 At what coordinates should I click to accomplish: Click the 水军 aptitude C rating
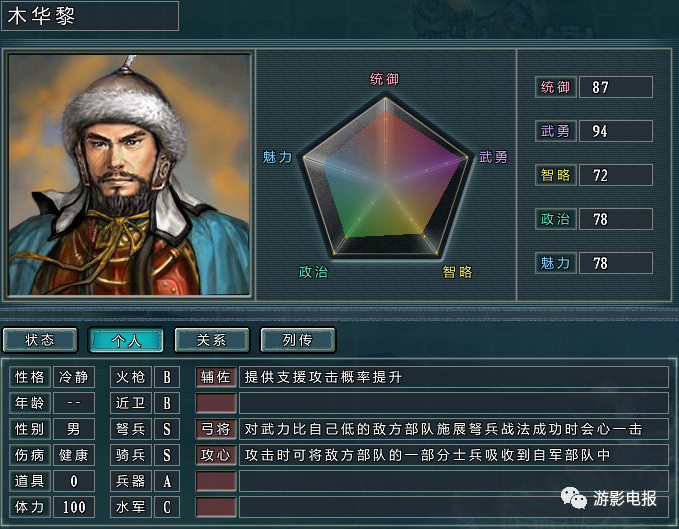pos(167,507)
